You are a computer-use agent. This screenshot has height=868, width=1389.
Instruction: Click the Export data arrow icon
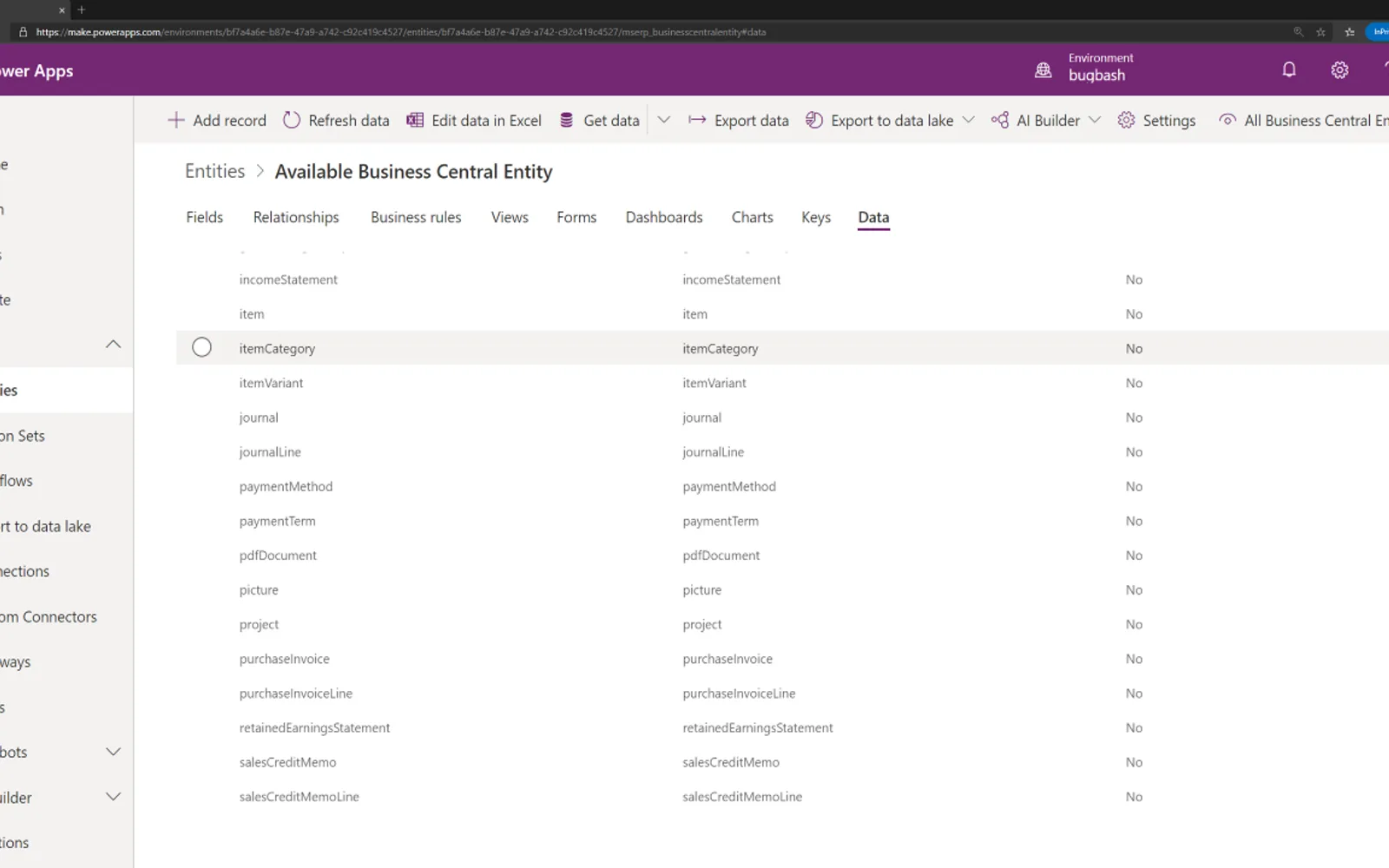click(697, 120)
